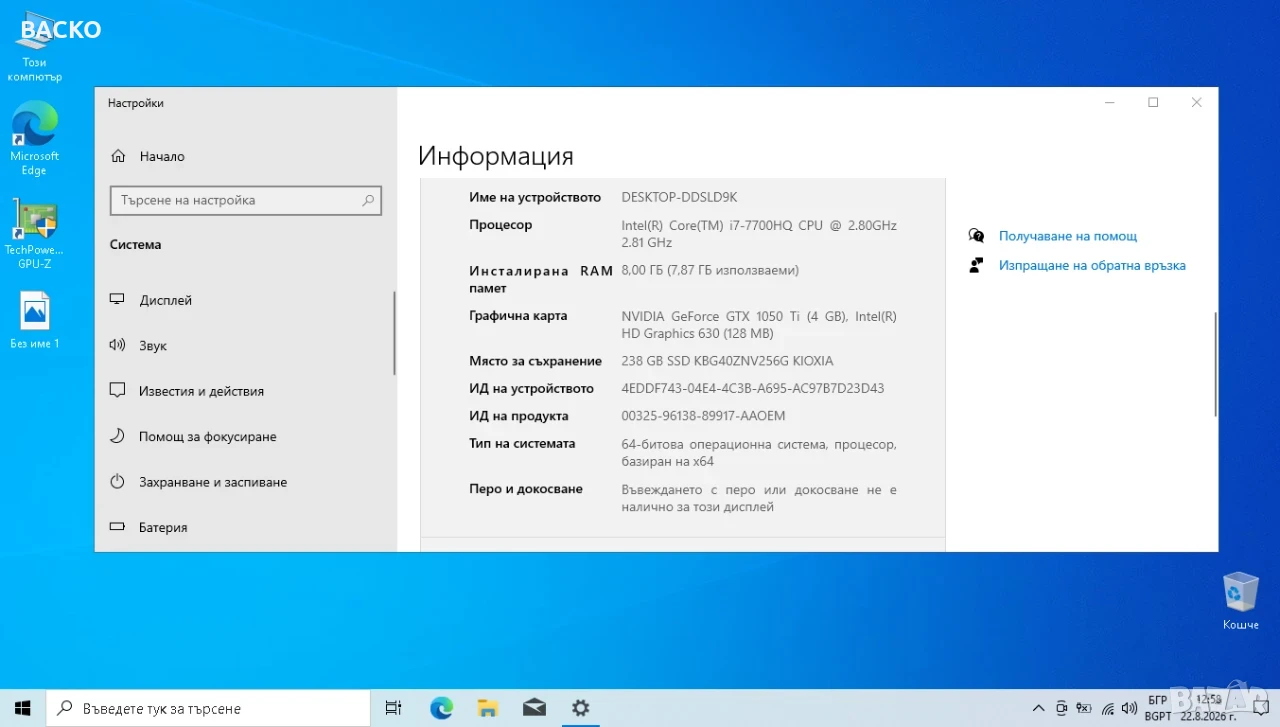Click the 'Перо и докосване' label
The height and width of the screenshot is (727, 1280).
click(526, 489)
